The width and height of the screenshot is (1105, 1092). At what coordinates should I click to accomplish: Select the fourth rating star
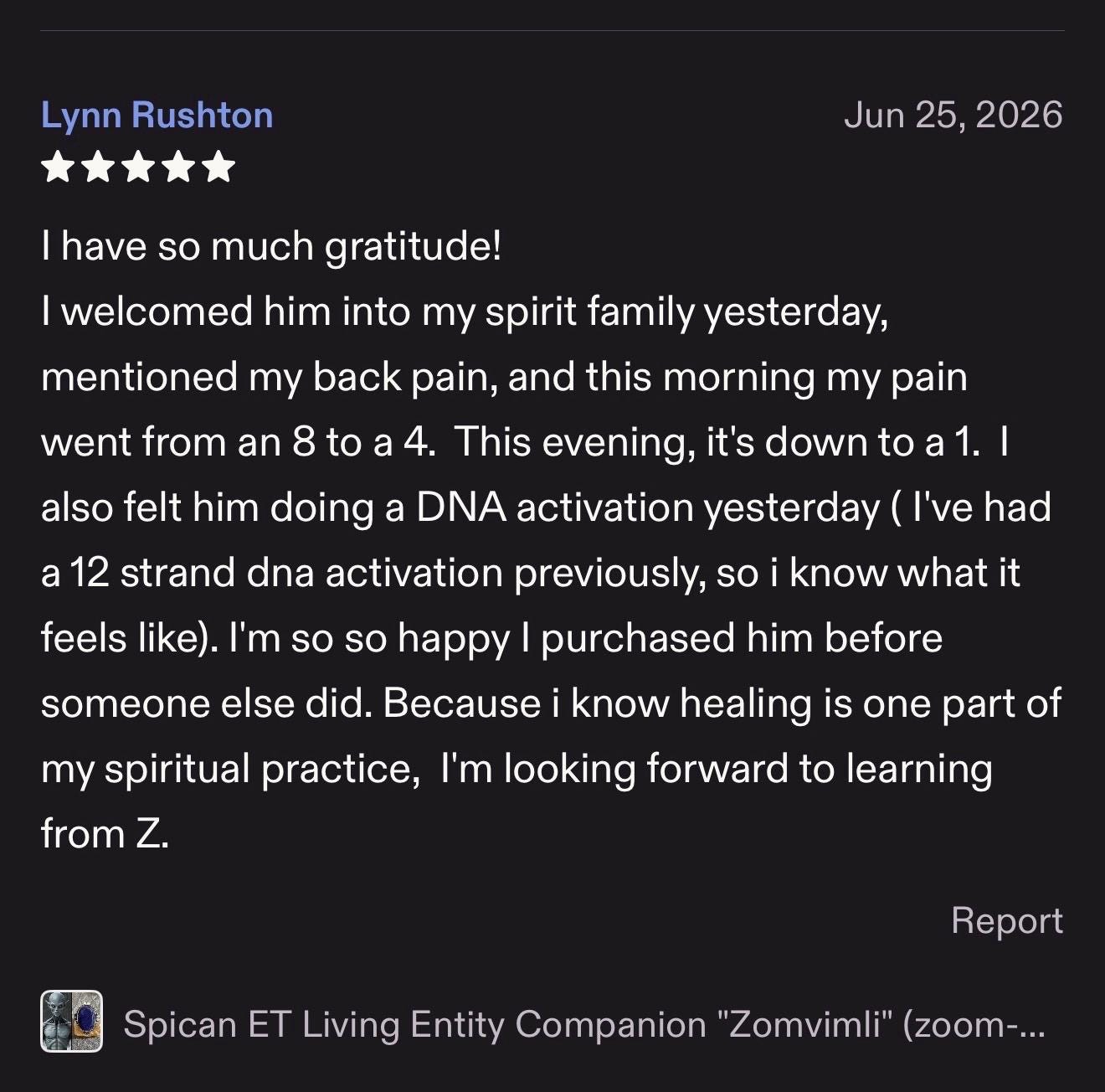pyautogui.click(x=178, y=167)
